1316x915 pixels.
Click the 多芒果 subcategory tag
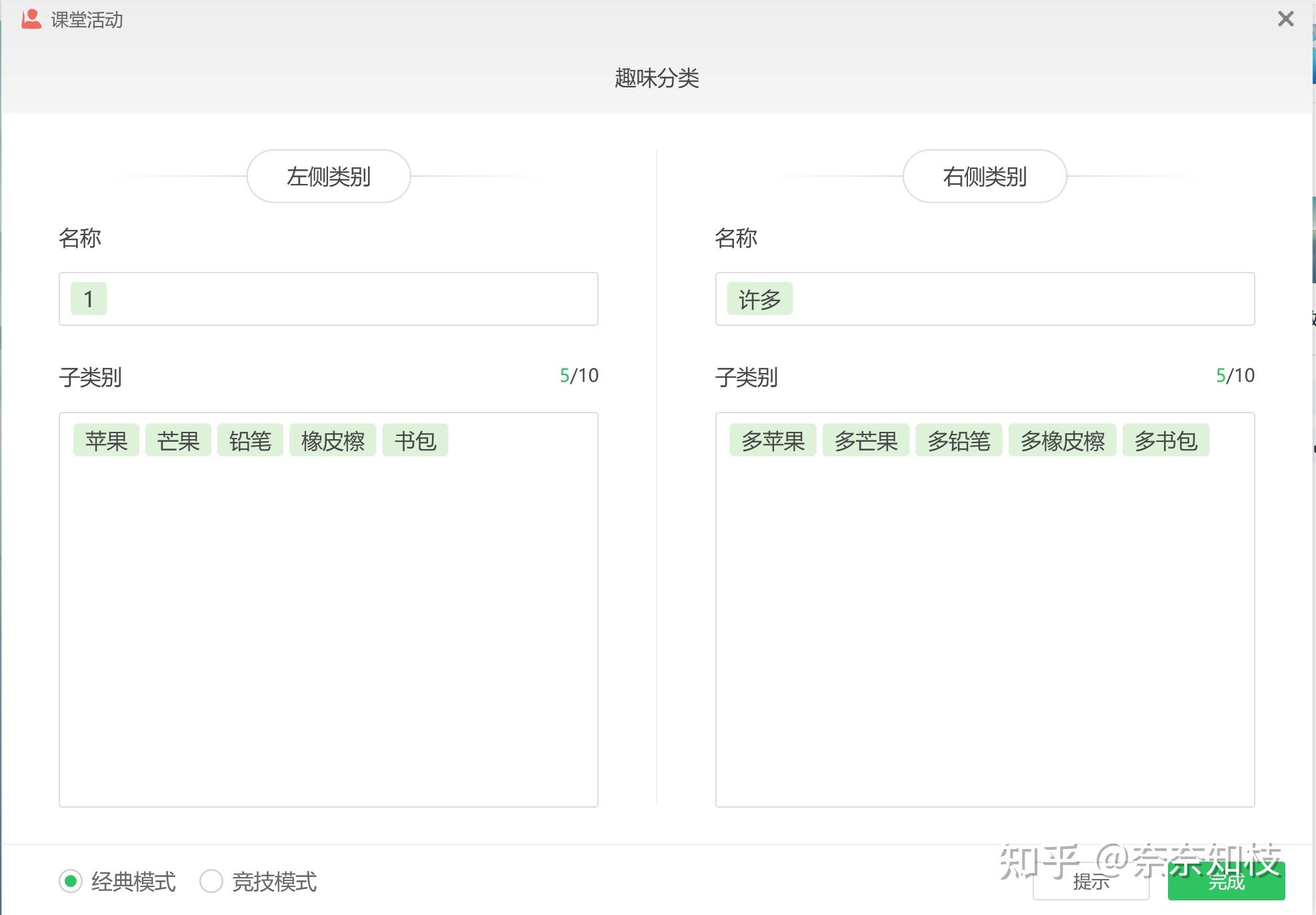[866, 441]
